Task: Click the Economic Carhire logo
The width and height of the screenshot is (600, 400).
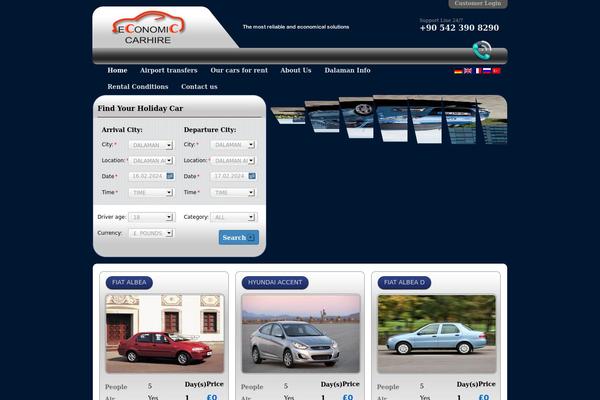Action: click(x=148, y=28)
